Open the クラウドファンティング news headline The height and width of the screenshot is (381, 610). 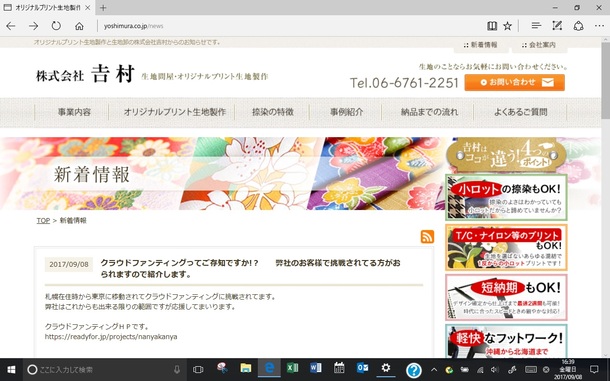(x=251, y=269)
